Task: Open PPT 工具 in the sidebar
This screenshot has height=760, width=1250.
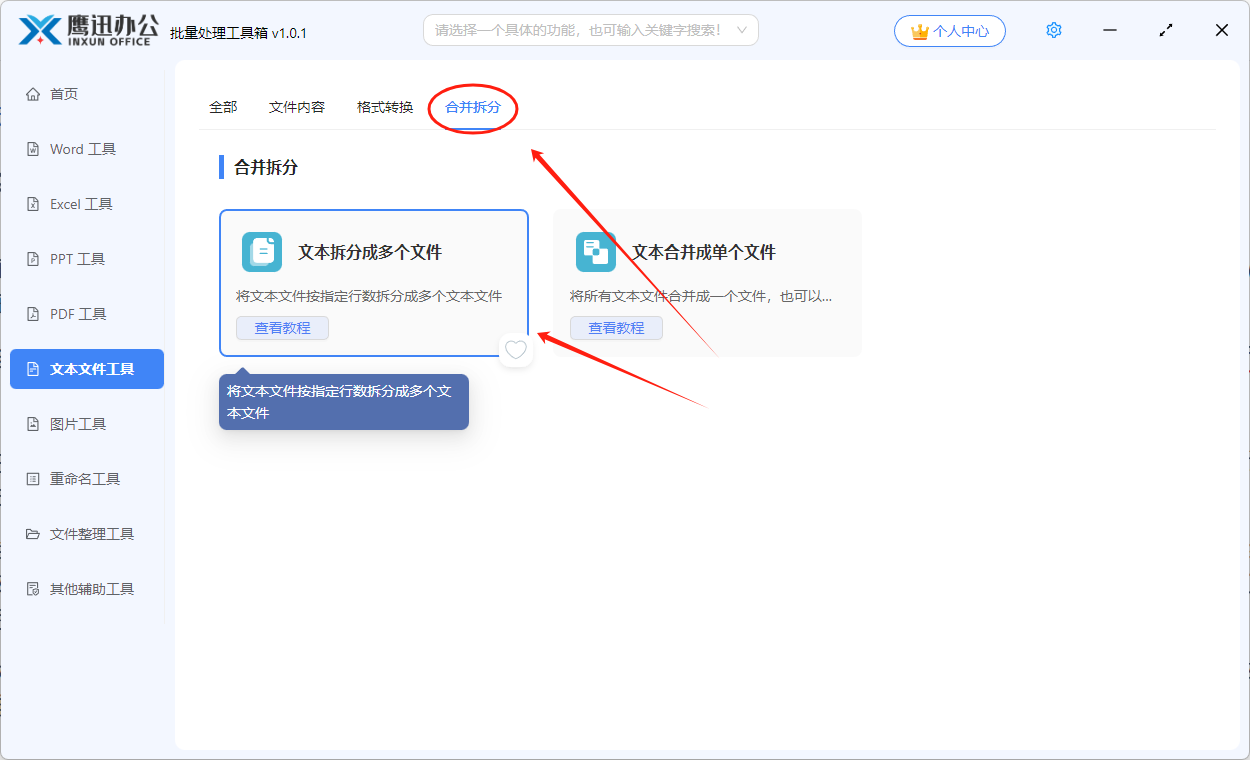Action: click(x=87, y=259)
